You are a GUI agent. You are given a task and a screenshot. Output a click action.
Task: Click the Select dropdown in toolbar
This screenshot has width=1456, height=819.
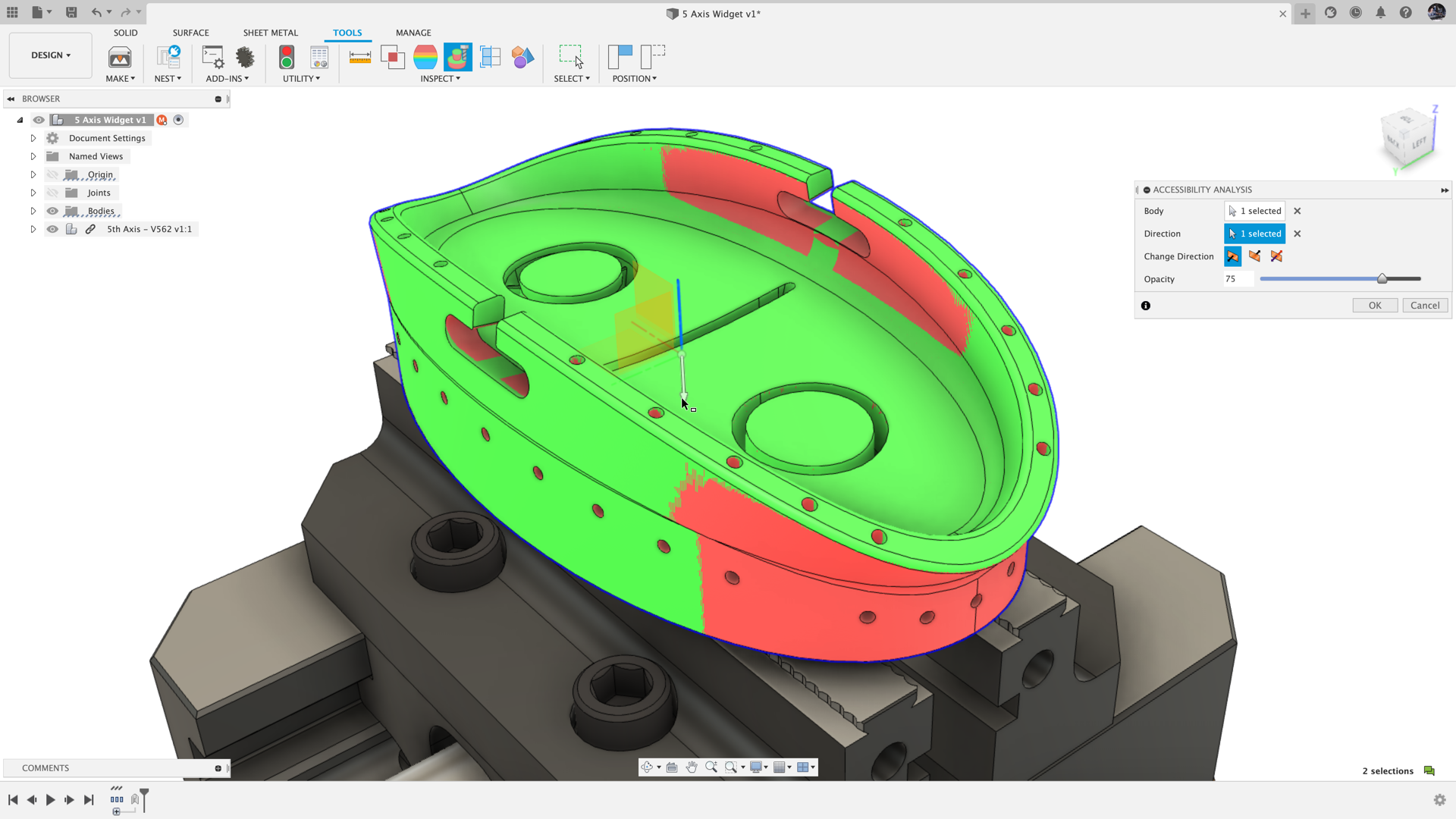tap(572, 78)
